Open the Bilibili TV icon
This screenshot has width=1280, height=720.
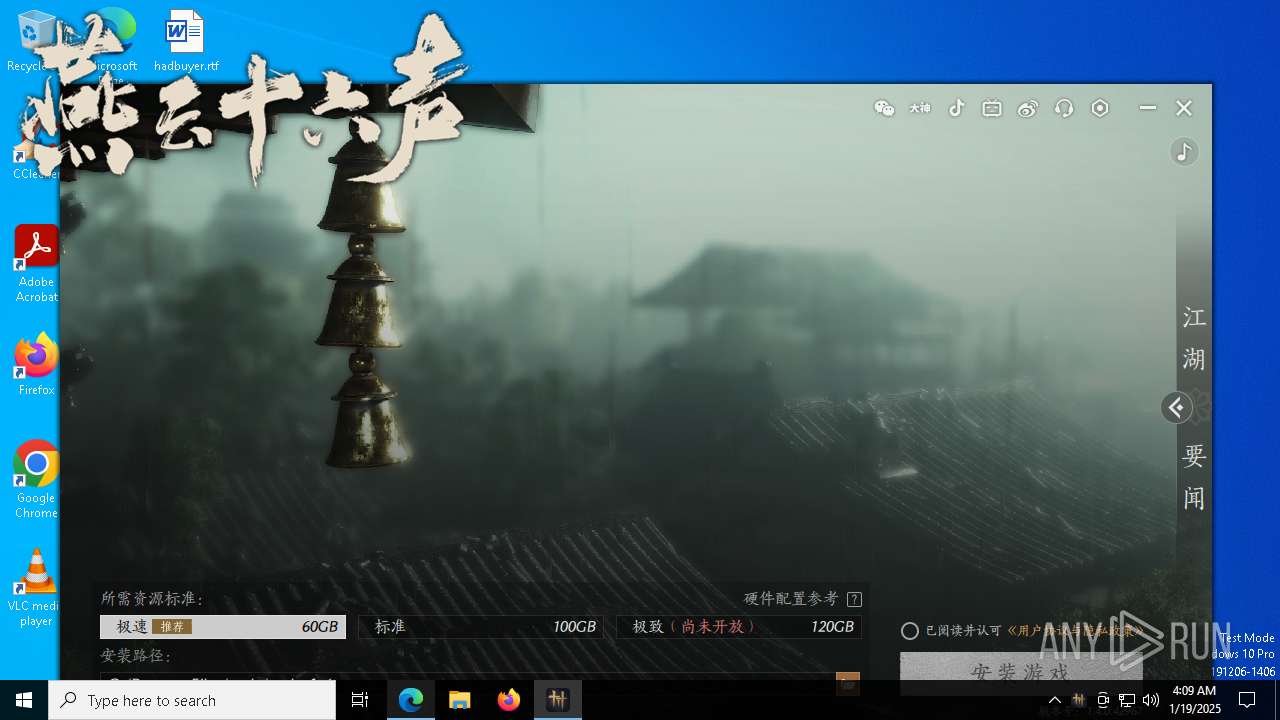(x=992, y=108)
